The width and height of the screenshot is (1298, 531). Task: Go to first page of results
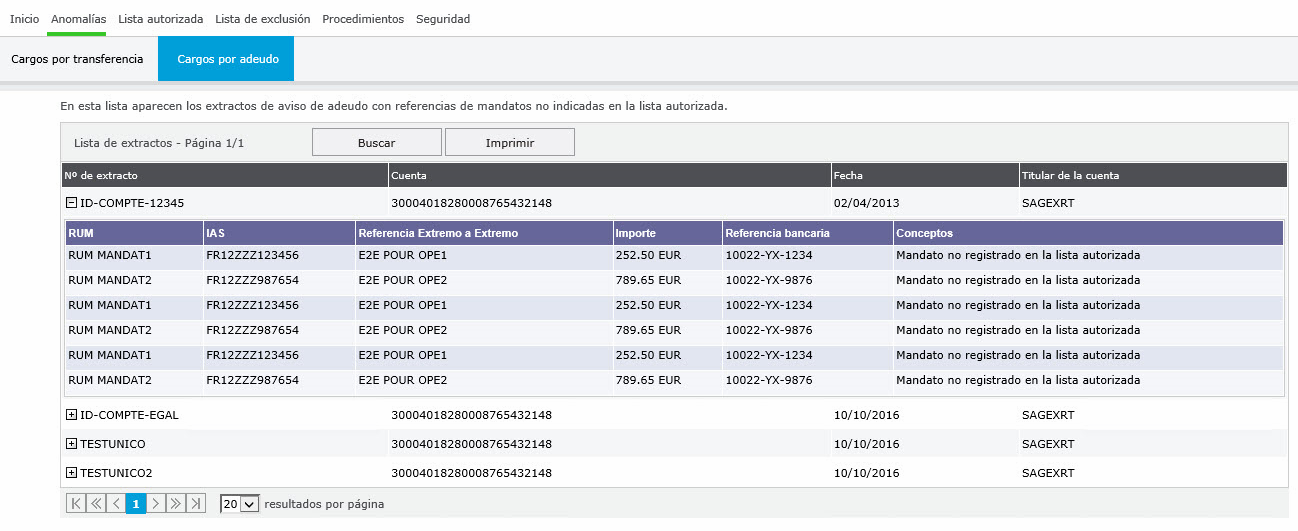click(76, 504)
